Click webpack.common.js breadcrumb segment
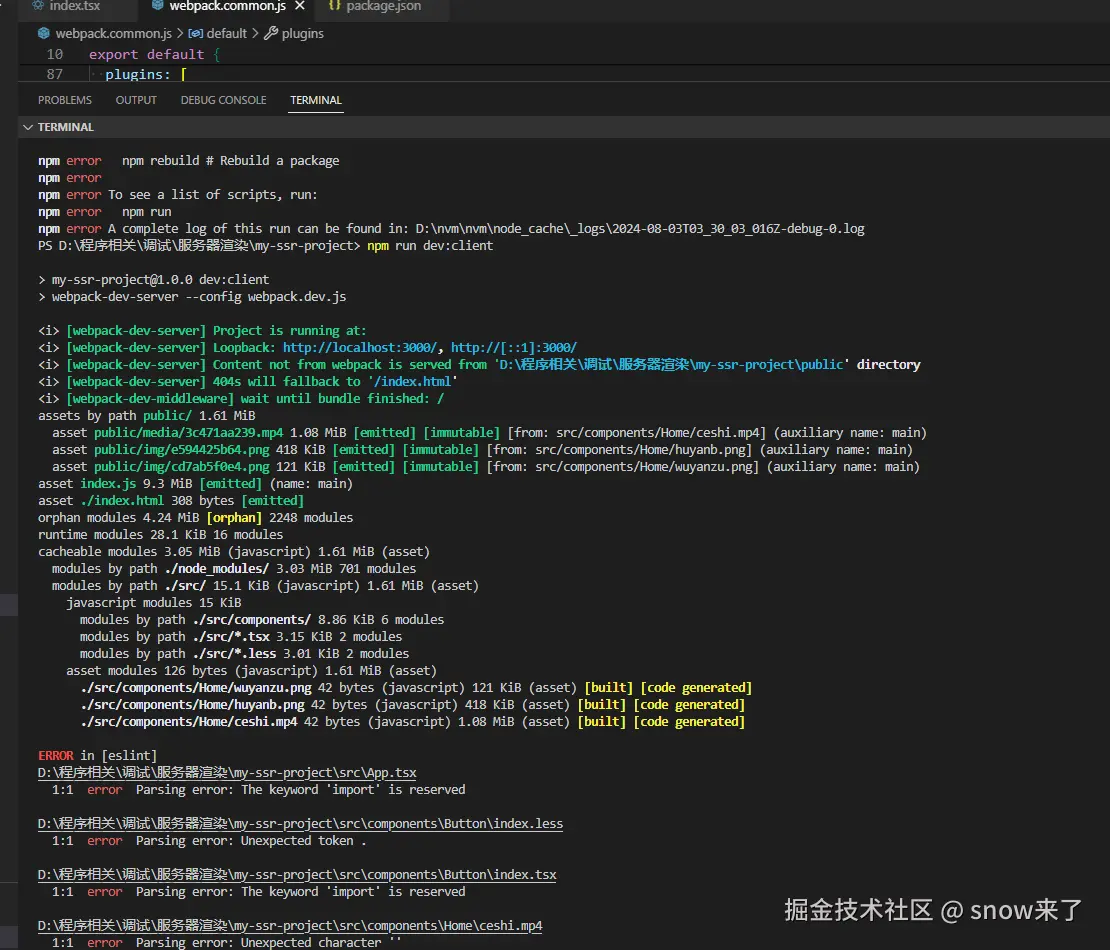Screen dimensions: 1110x950 (113, 33)
